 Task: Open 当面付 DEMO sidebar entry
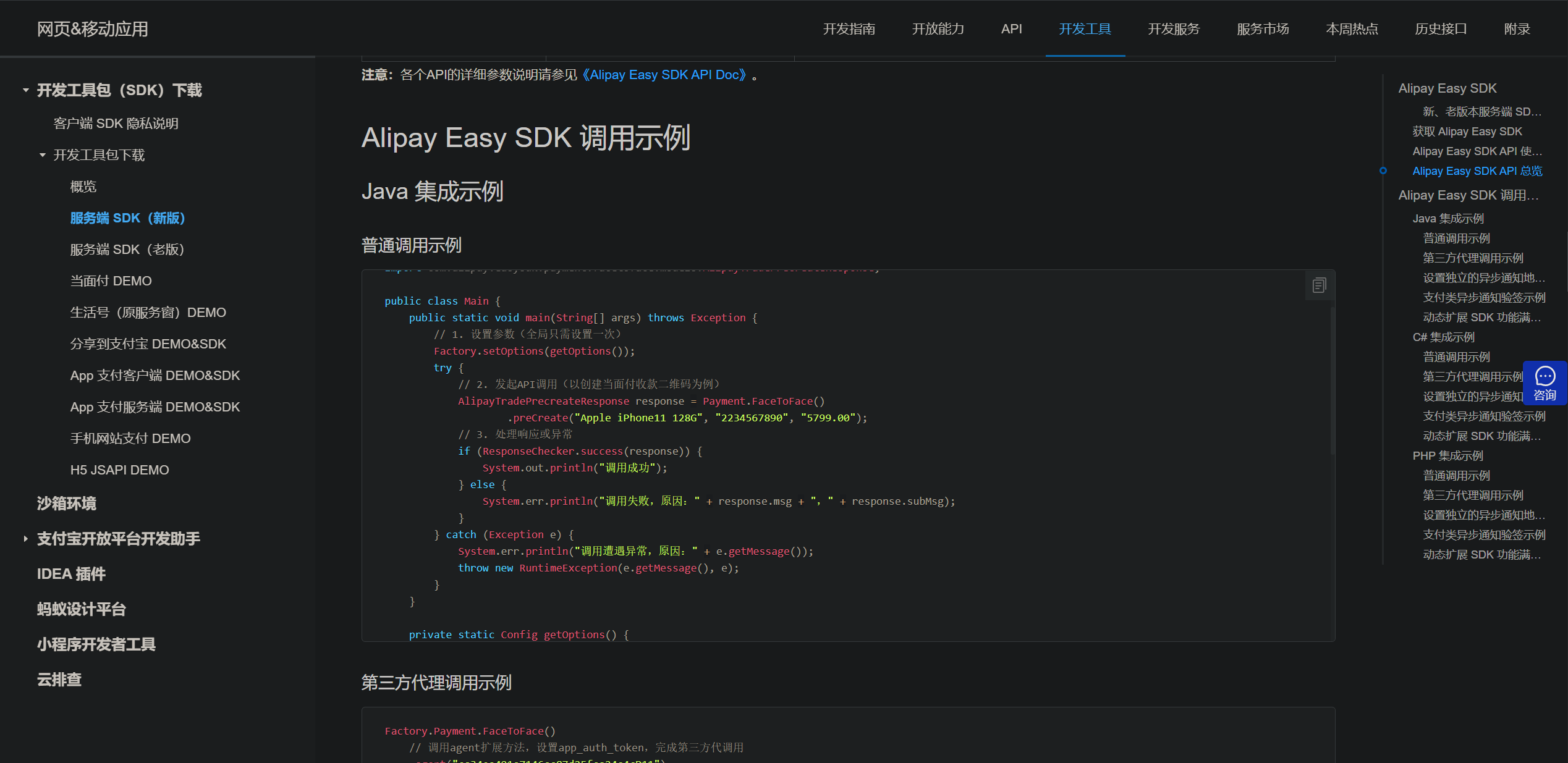click(111, 281)
